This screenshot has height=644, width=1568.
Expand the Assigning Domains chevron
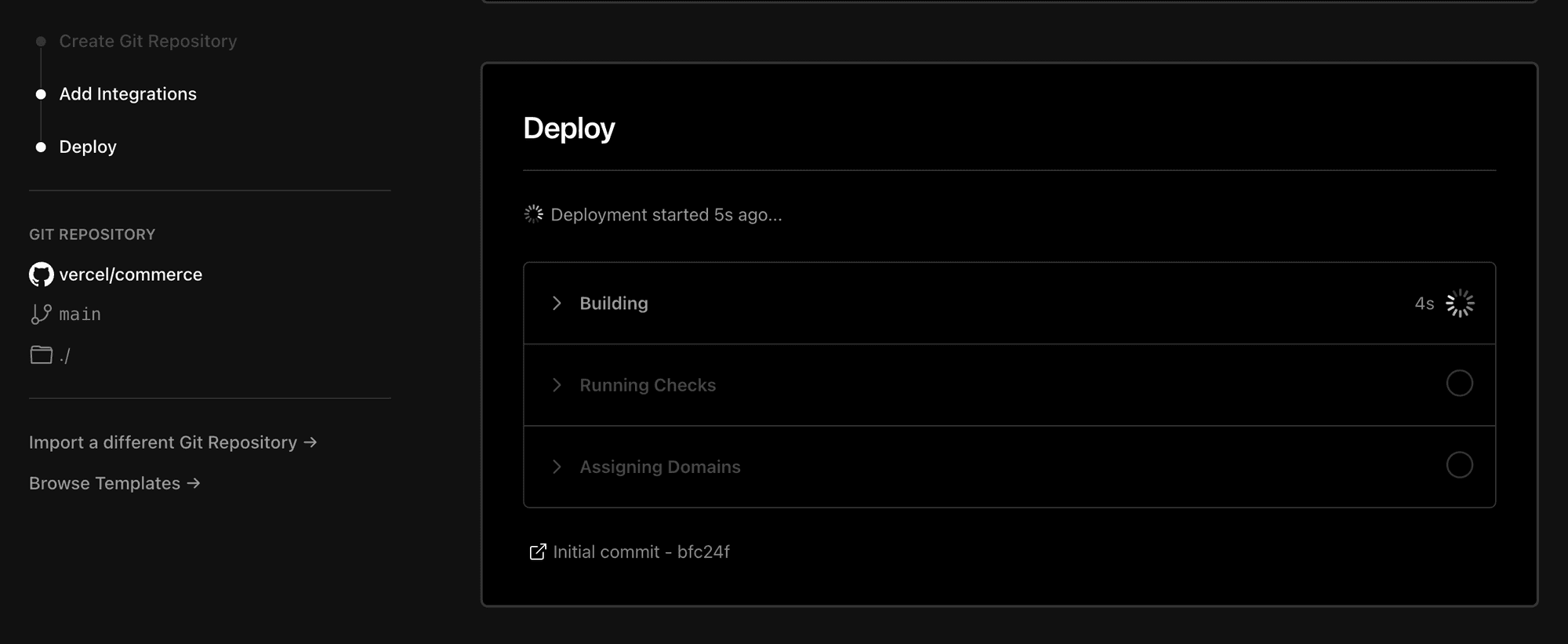(557, 467)
